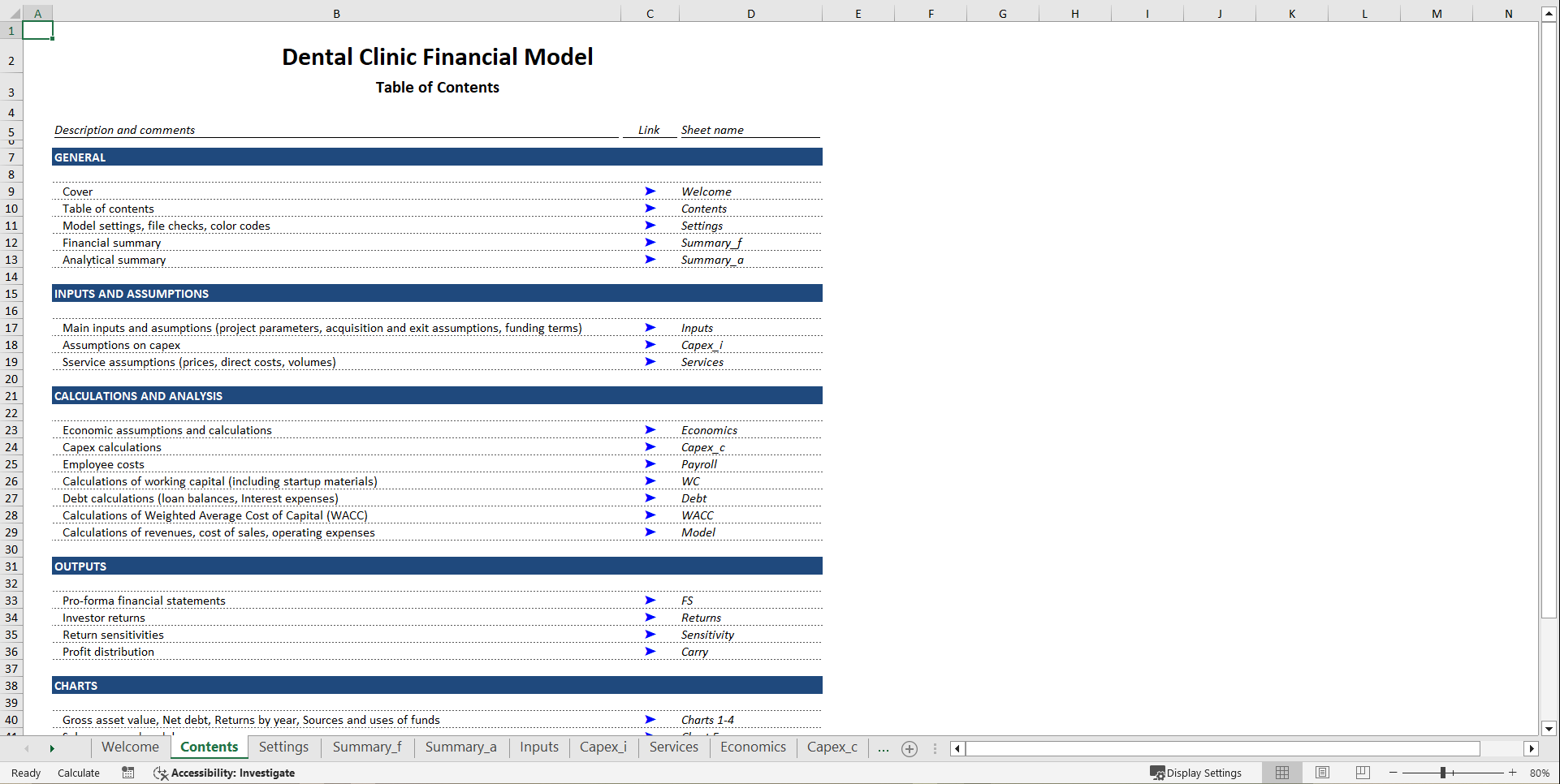Select the Page Layout view icon
Viewport: 1560px width, 784px height.
click(1322, 772)
